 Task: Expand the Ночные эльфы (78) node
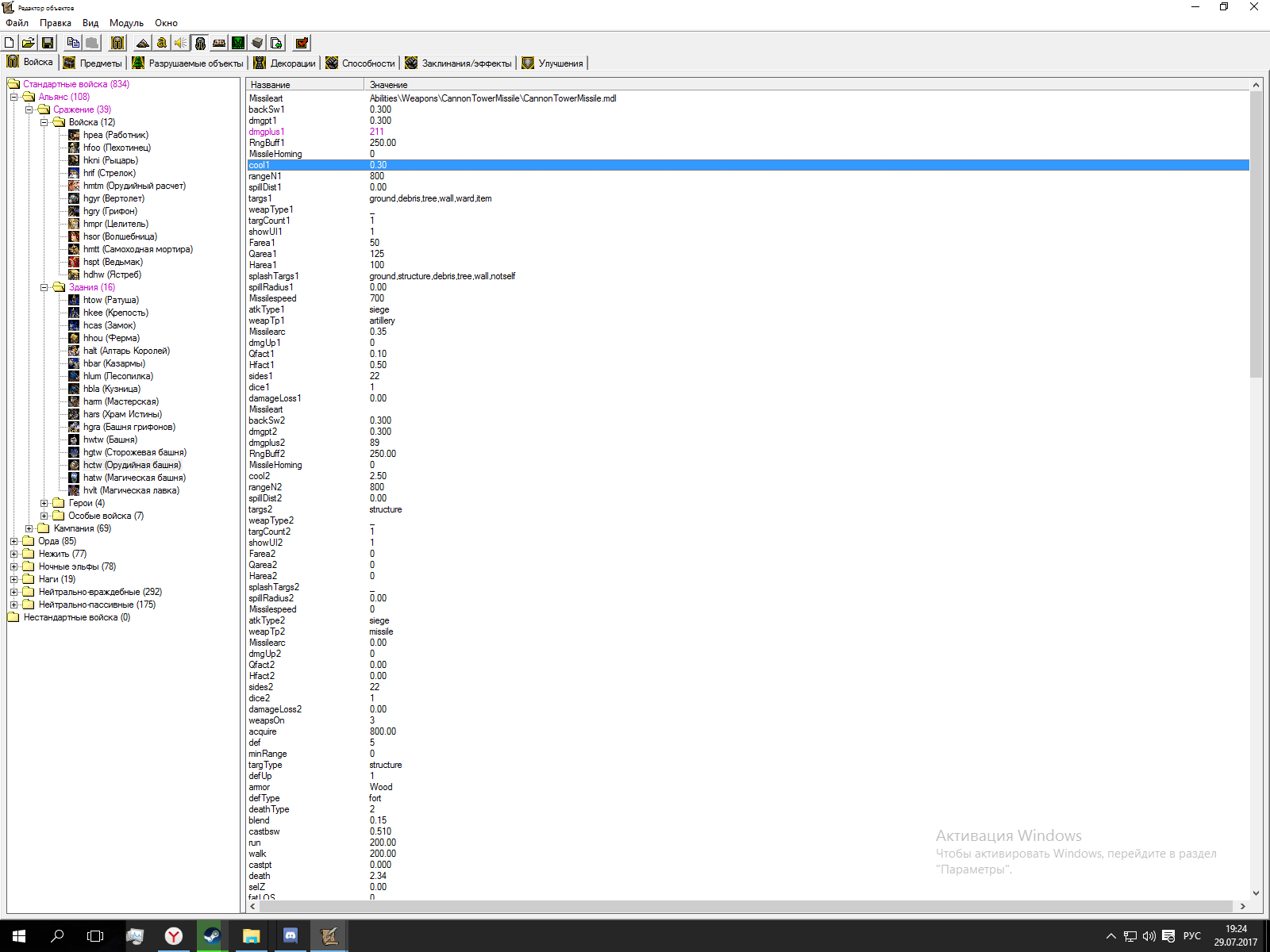(x=13, y=566)
